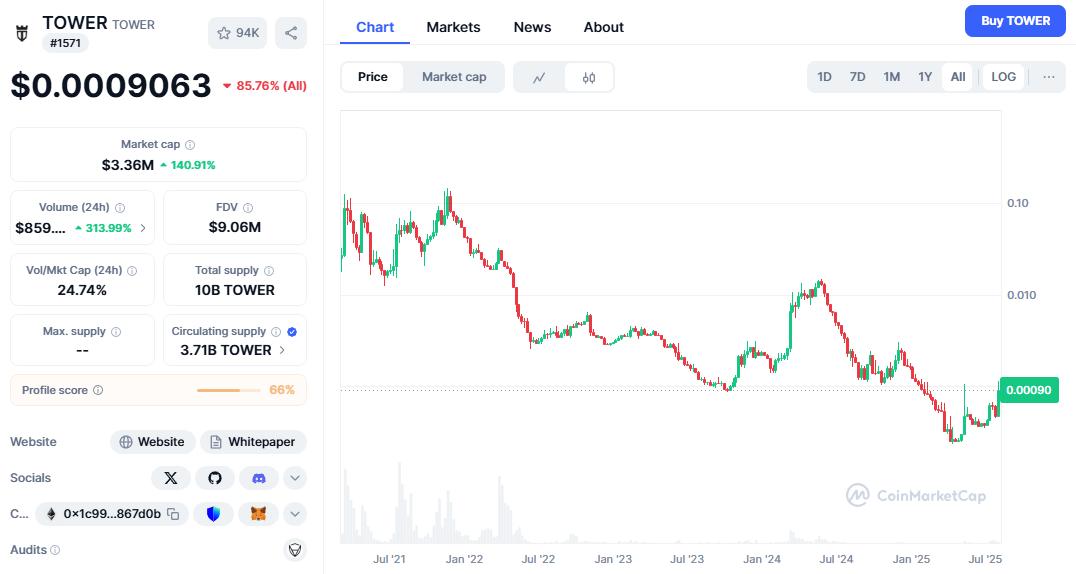The image size is (1076, 574).
Task: Click the TOWER coin logo
Action: click(22, 33)
